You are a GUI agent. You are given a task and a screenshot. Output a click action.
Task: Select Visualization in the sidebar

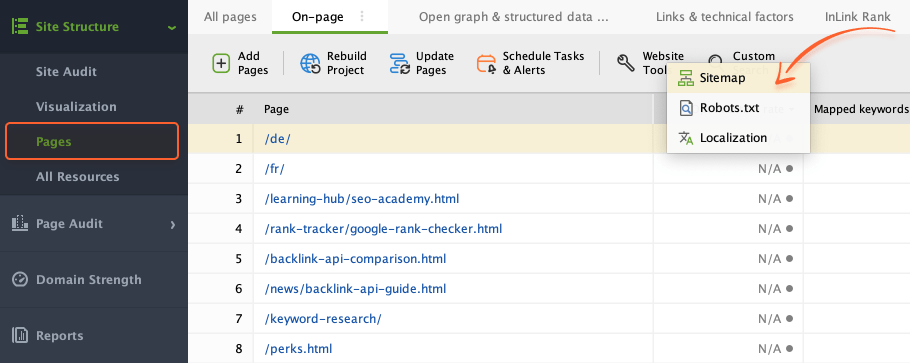coord(76,107)
